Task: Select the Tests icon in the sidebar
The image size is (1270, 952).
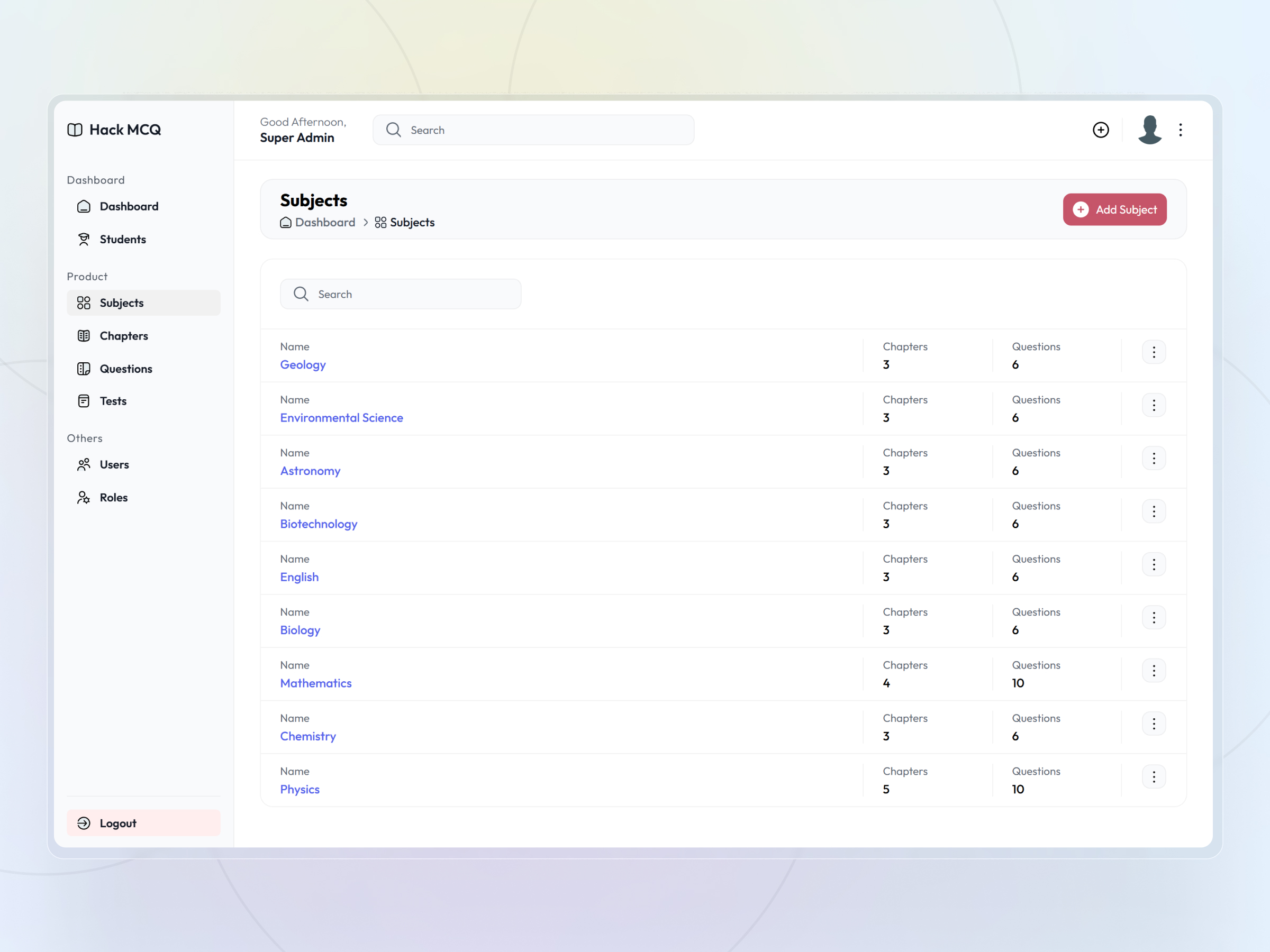Action: (84, 400)
